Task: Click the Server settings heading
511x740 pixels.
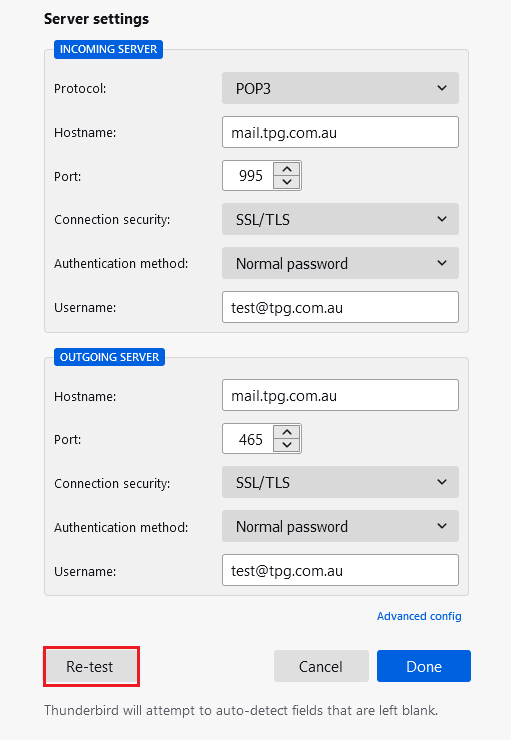Action: 96,19
